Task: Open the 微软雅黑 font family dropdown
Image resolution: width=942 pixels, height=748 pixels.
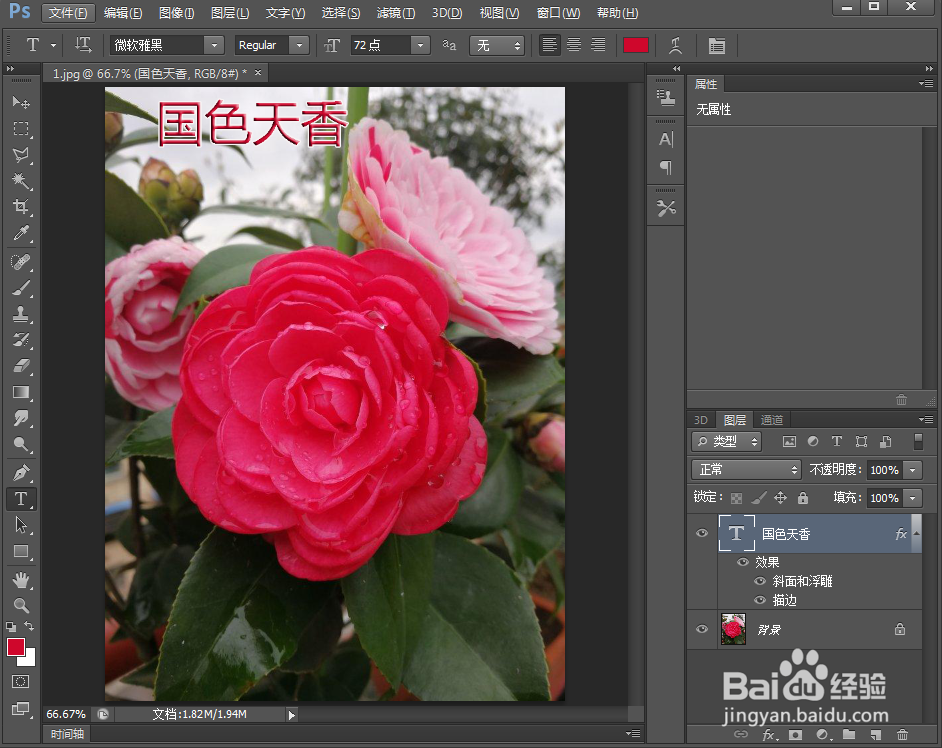Action: [214, 45]
